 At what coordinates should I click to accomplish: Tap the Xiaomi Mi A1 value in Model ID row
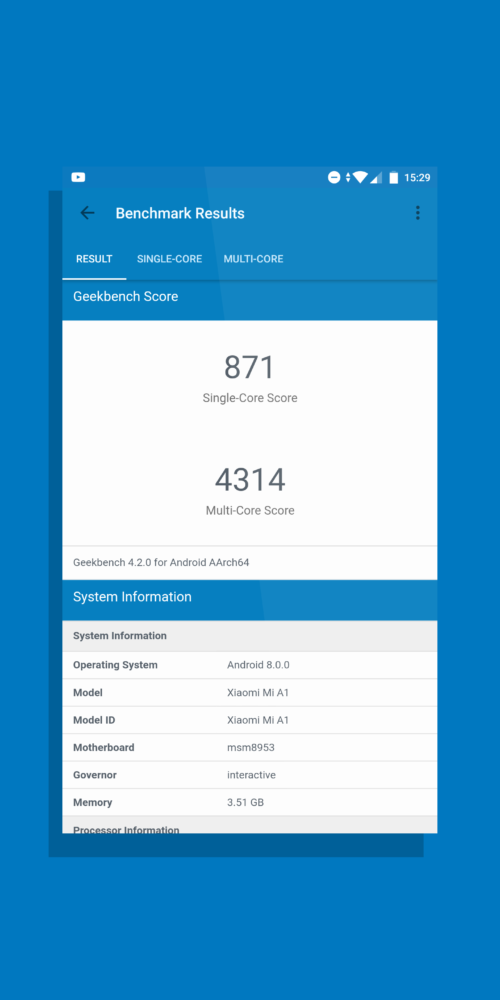click(258, 720)
